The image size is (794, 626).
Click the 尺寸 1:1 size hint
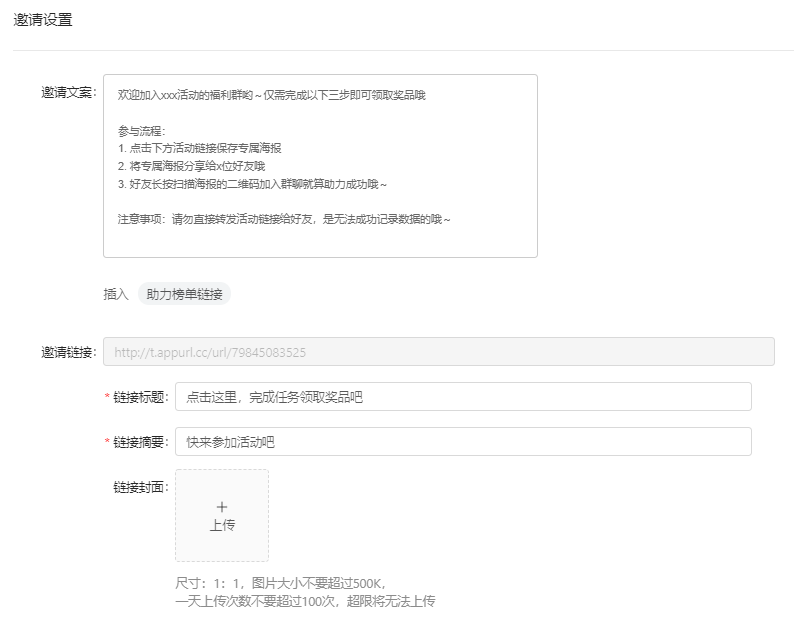click(x=281, y=583)
